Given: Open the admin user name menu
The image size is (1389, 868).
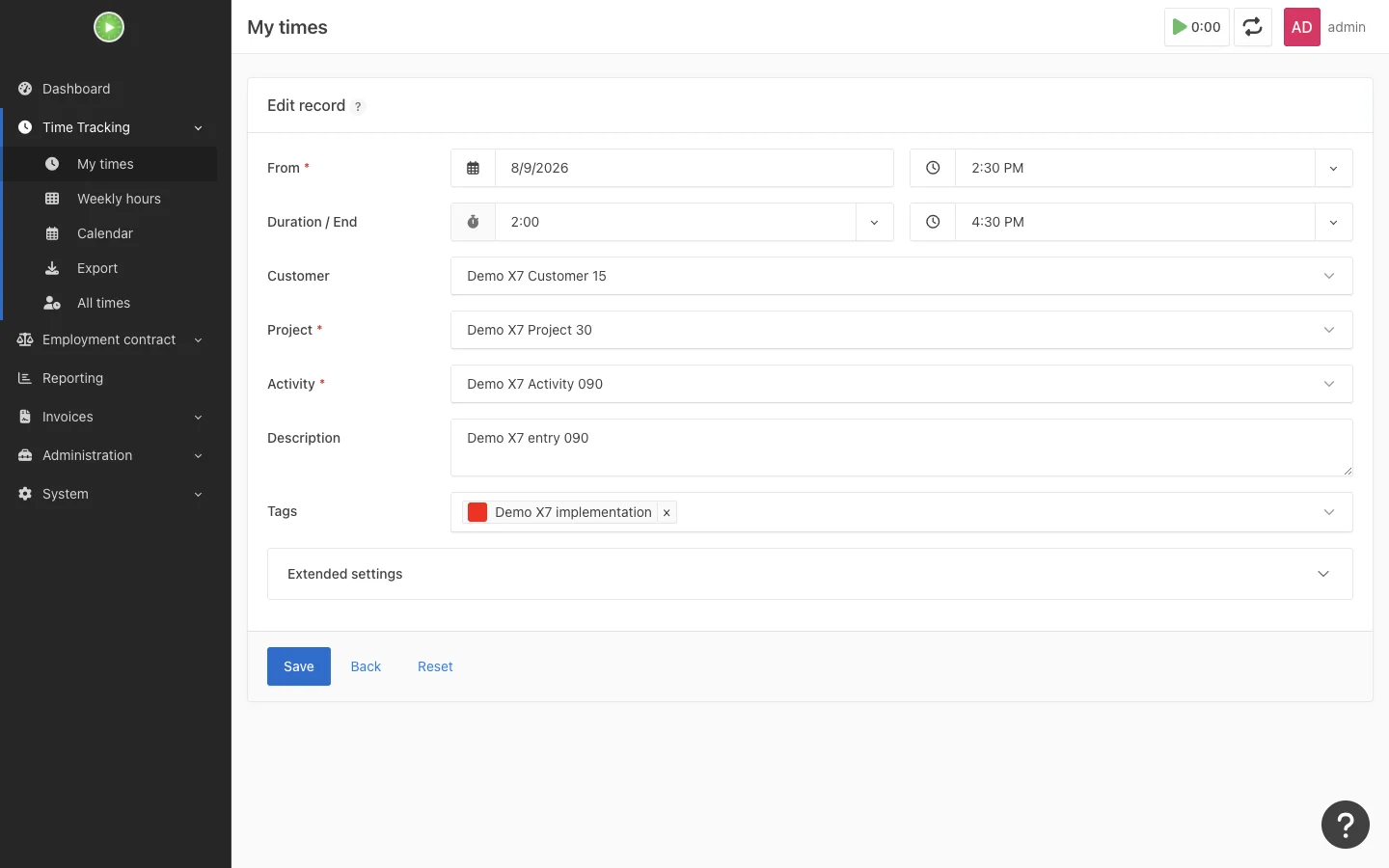Looking at the screenshot, I should click(x=1346, y=27).
